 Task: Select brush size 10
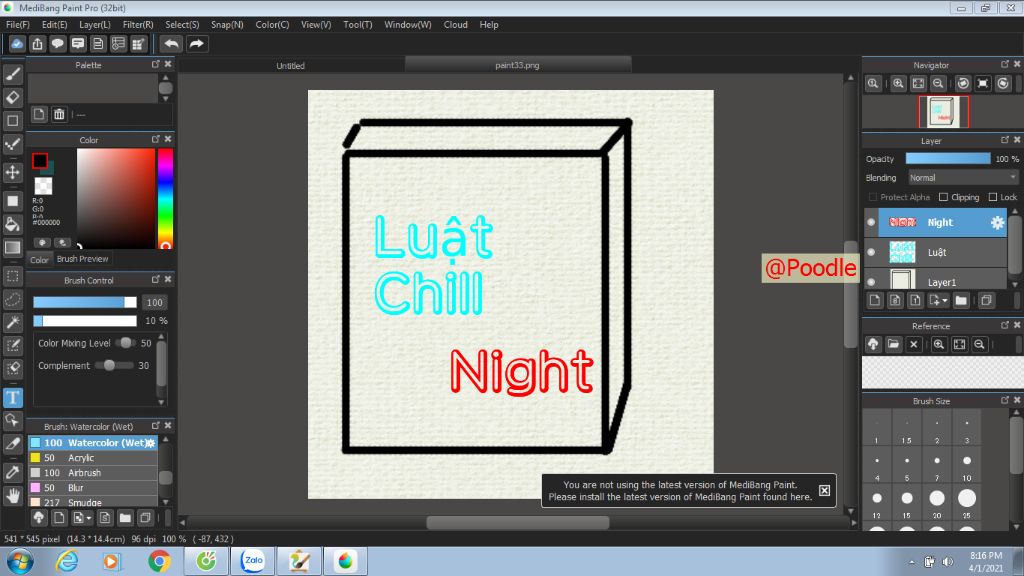click(x=967, y=464)
